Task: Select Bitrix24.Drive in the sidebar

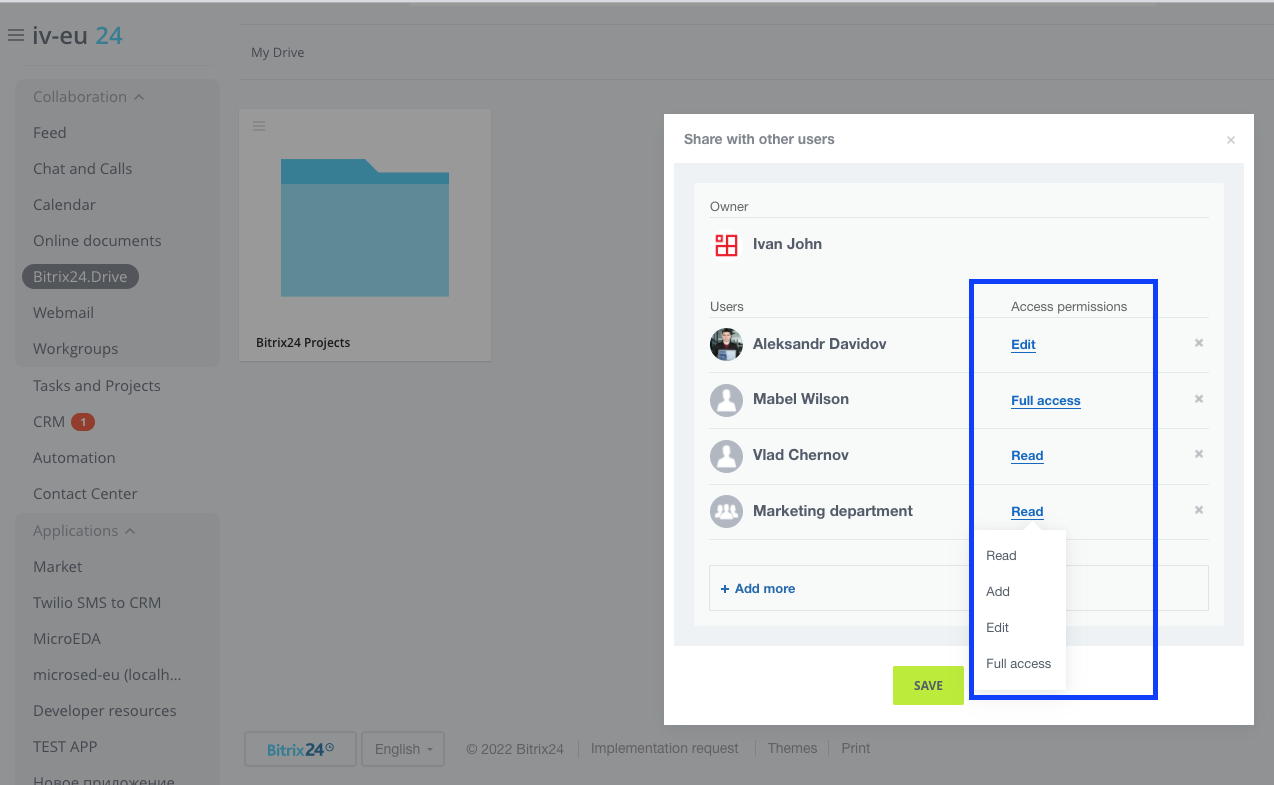Action: pyautogui.click(x=80, y=277)
